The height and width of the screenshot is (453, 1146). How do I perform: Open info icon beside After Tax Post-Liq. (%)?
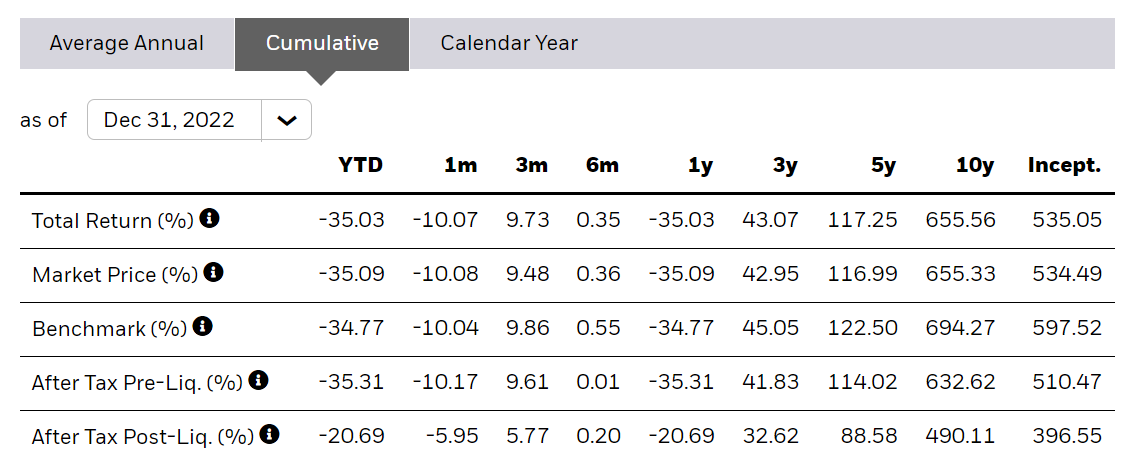(270, 434)
